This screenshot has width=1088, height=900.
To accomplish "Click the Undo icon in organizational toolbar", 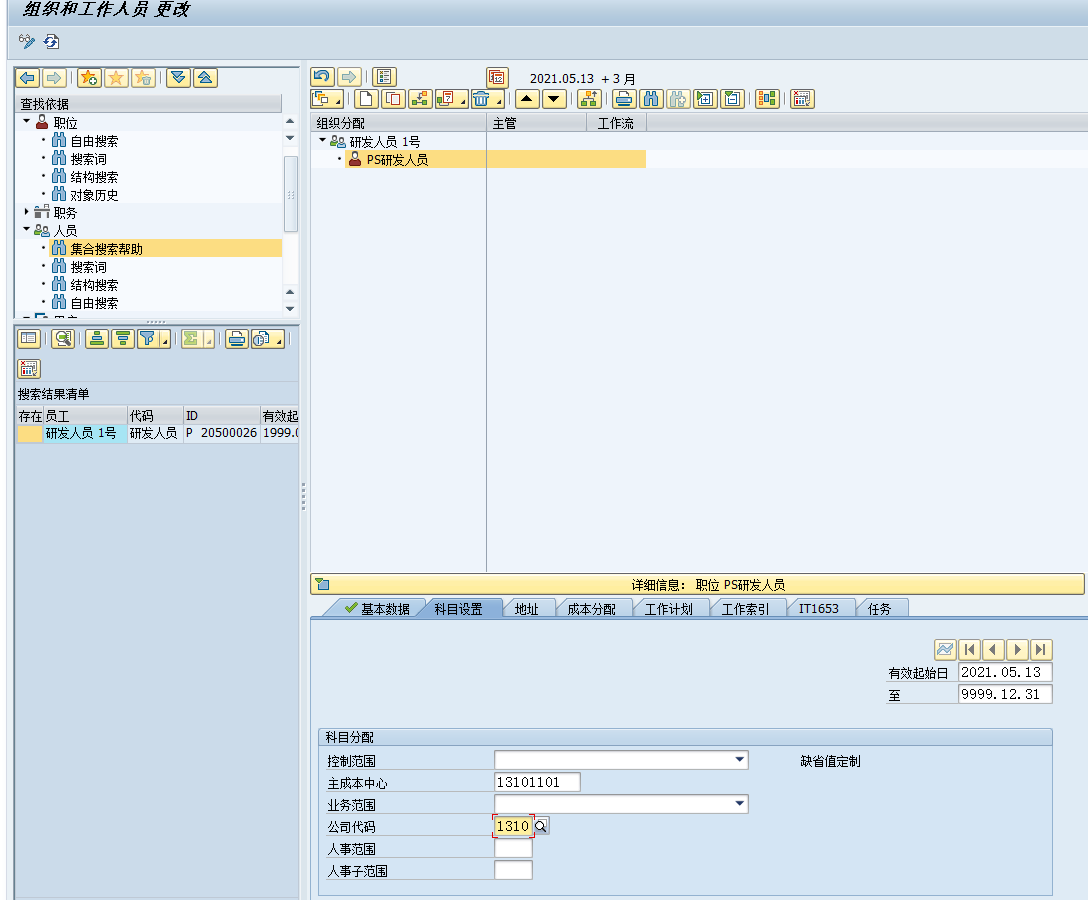I will (324, 76).
